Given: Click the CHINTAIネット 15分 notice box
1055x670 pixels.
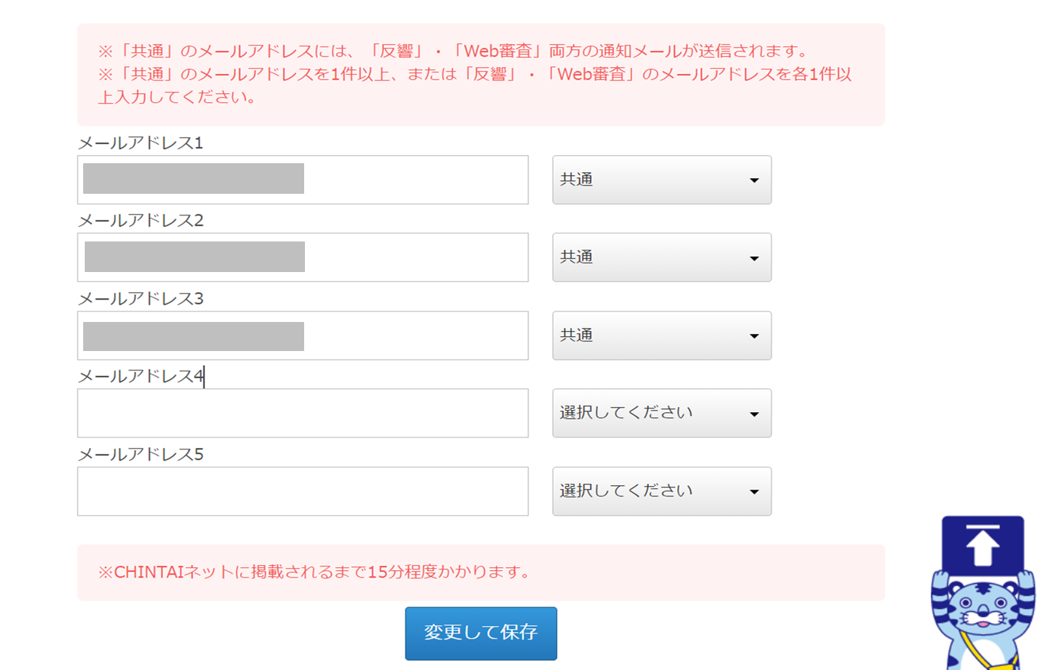Looking at the screenshot, I should coord(481,572).
